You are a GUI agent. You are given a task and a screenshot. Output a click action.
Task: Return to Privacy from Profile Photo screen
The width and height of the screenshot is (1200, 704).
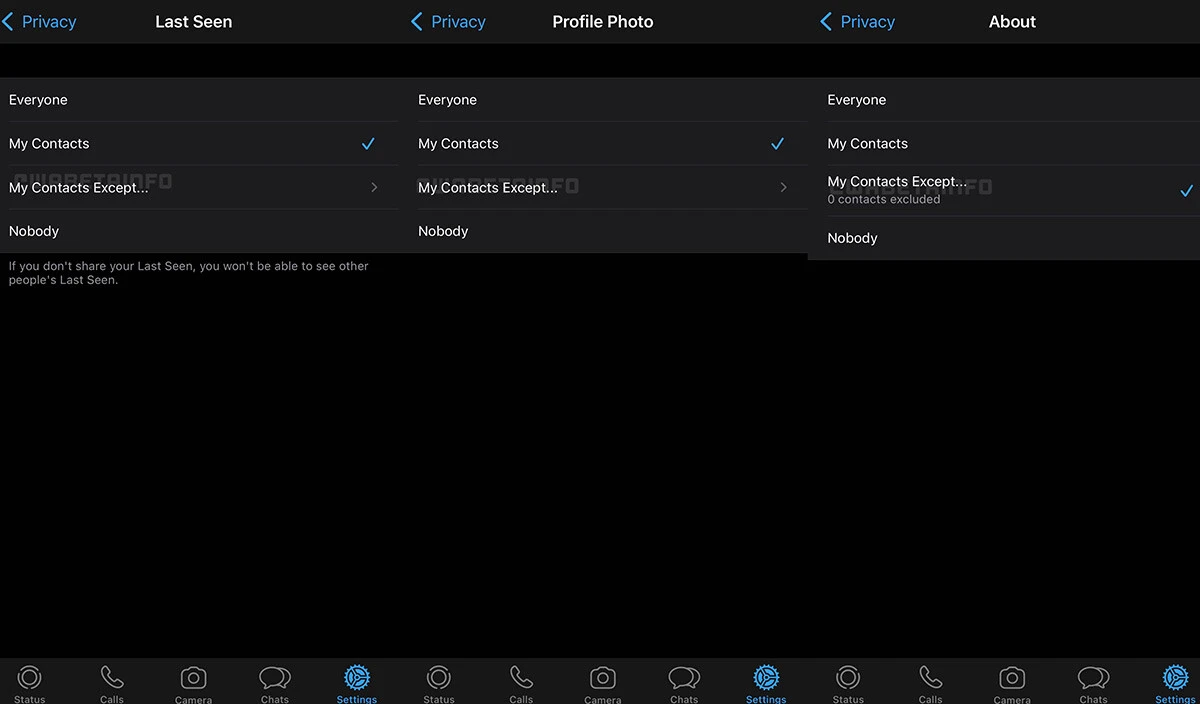point(449,22)
